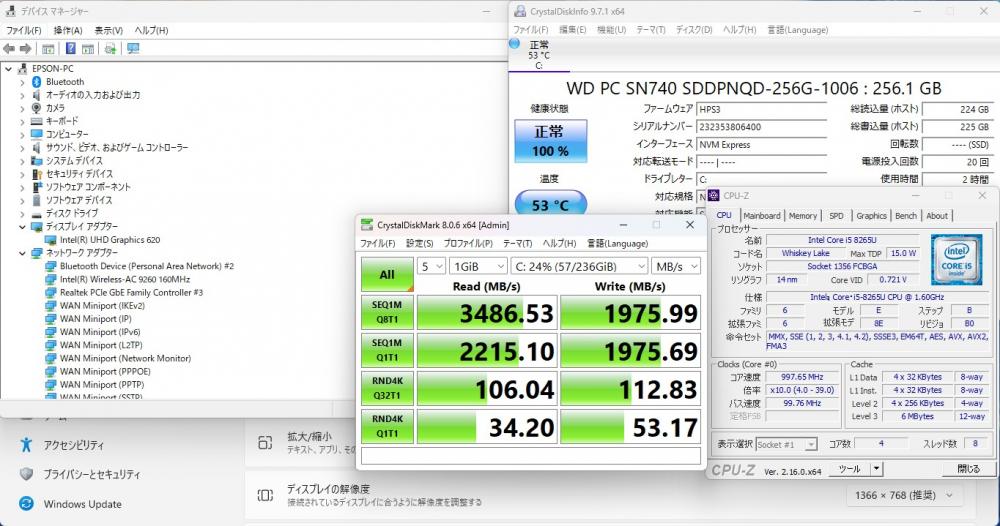Open the 1GiB test size dropdown
Image resolution: width=1000 pixels, height=526 pixels.
(478, 267)
